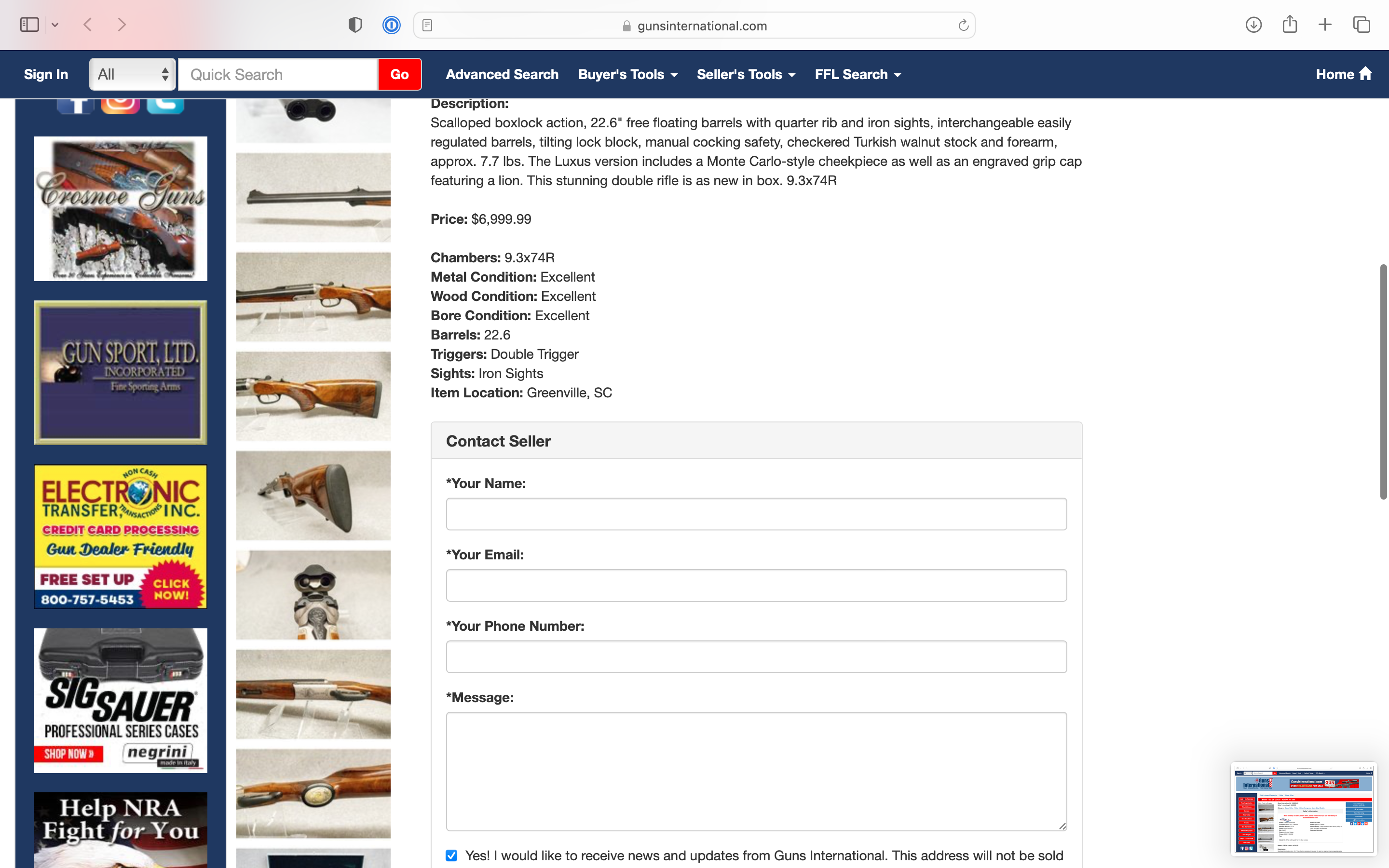View grip cap medallion thumbnail

[313, 793]
